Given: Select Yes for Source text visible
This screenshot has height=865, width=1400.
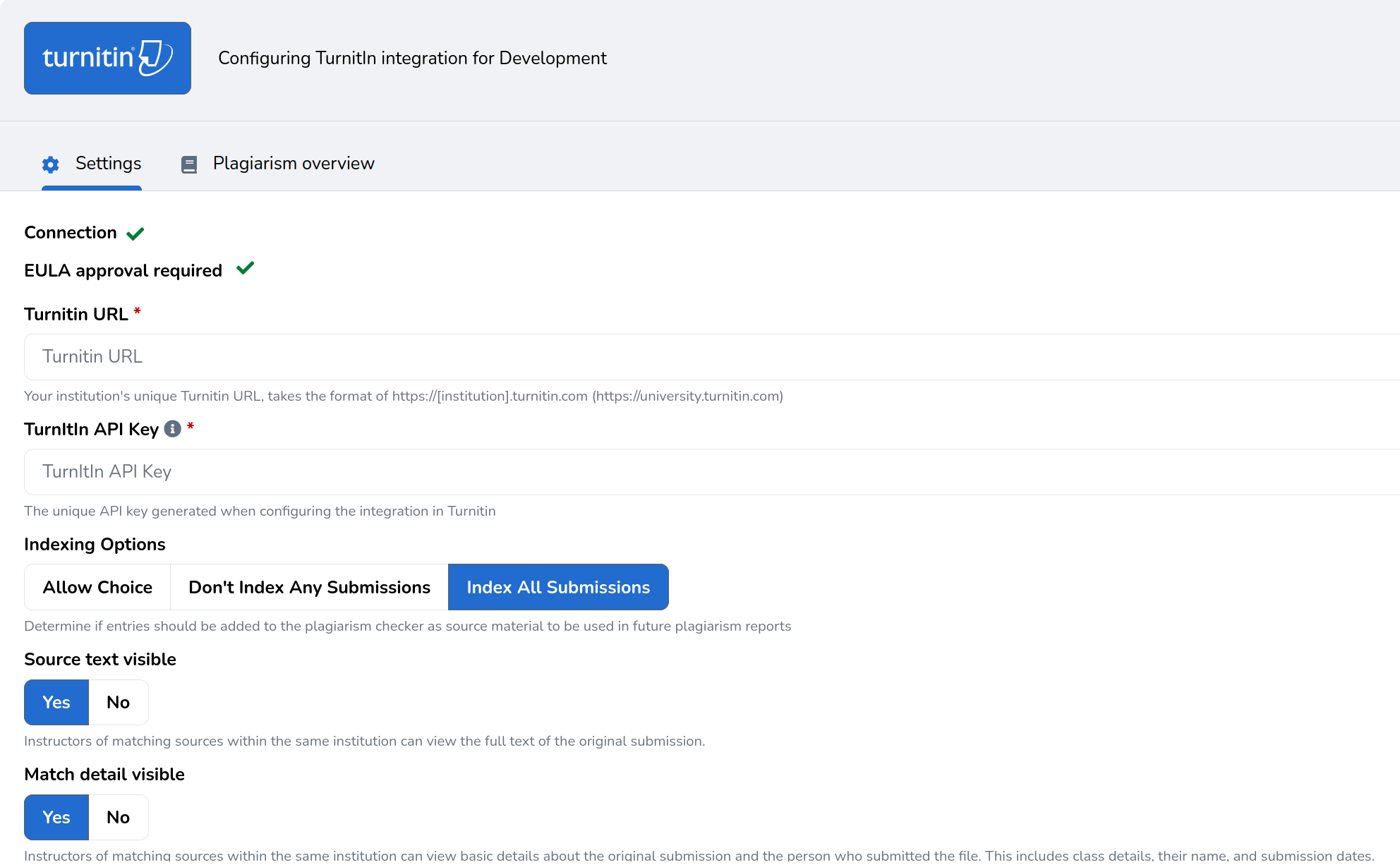Looking at the screenshot, I should pos(56,702).
